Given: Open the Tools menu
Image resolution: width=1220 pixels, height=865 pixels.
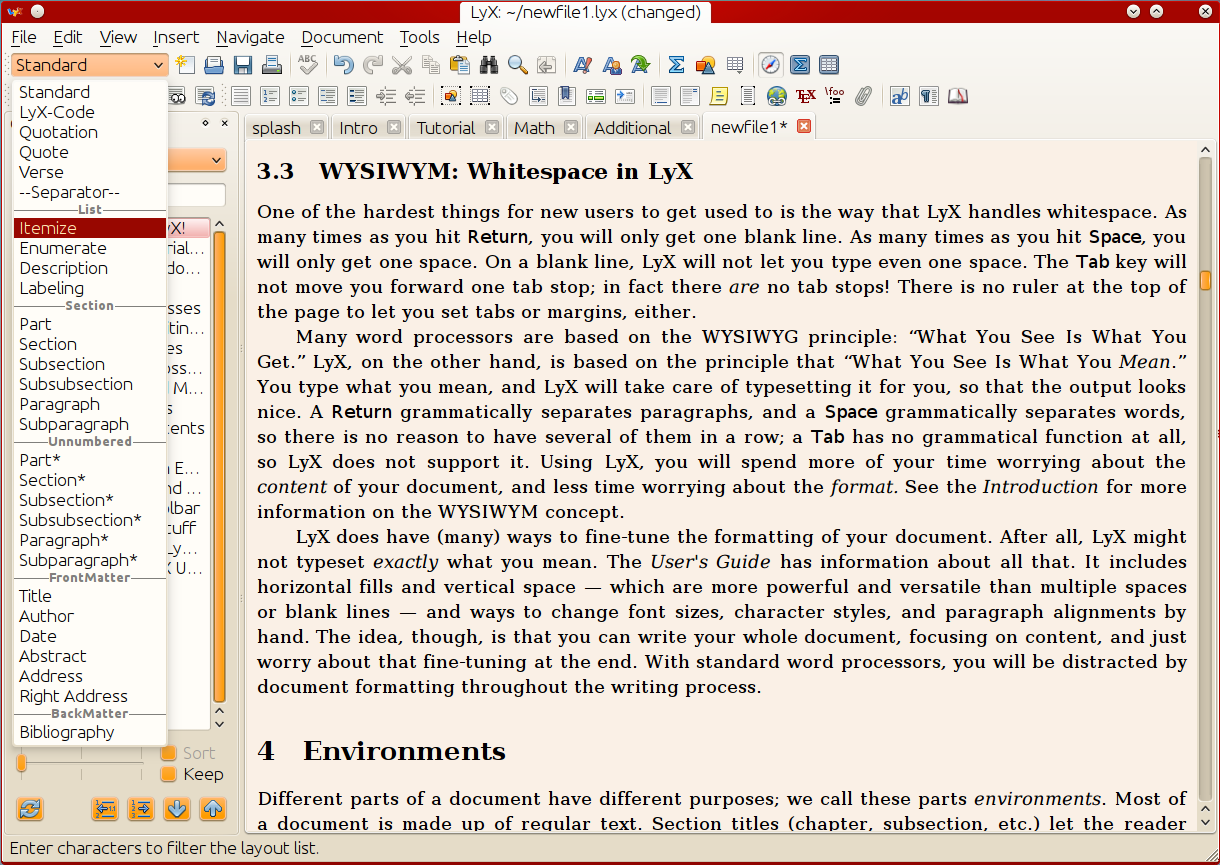Looking at the screenshot, I should pyautogui.click(x=420, y=37).
